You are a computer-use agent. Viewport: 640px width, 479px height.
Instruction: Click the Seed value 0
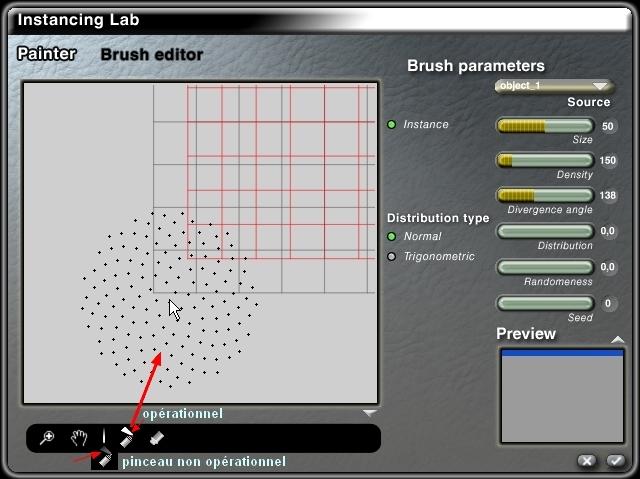[608, 304]
